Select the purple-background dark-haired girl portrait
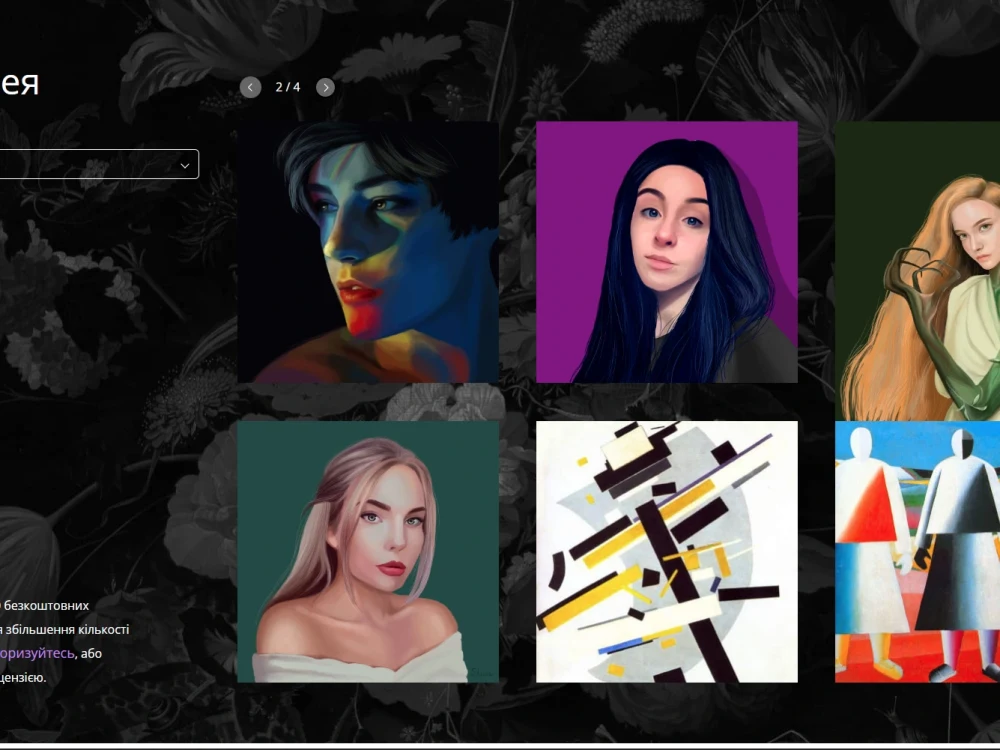 (x=666, y=252)
